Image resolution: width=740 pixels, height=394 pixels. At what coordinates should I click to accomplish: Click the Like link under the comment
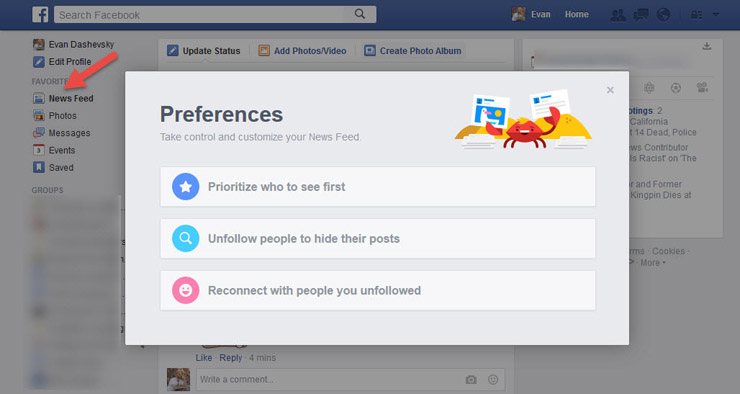[x=204, y=358]
